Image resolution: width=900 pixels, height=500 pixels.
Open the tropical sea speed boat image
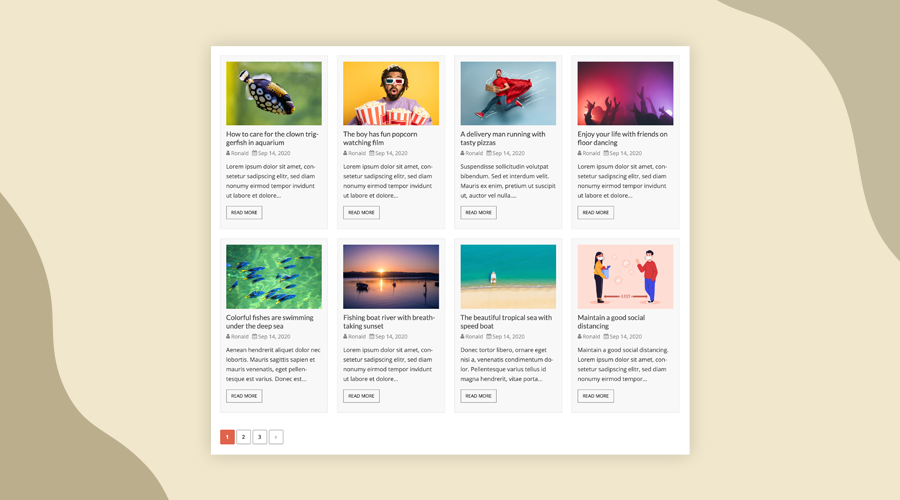coord(508,277)
